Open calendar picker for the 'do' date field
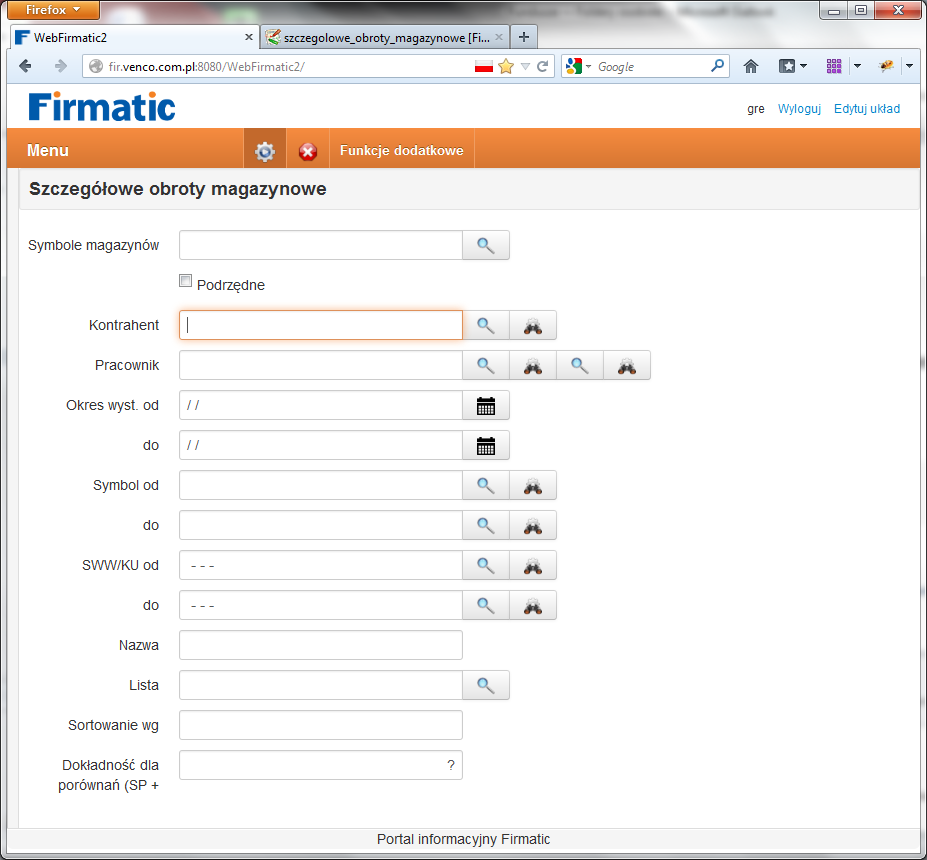The image size is (927, 860). coord(485,445)
